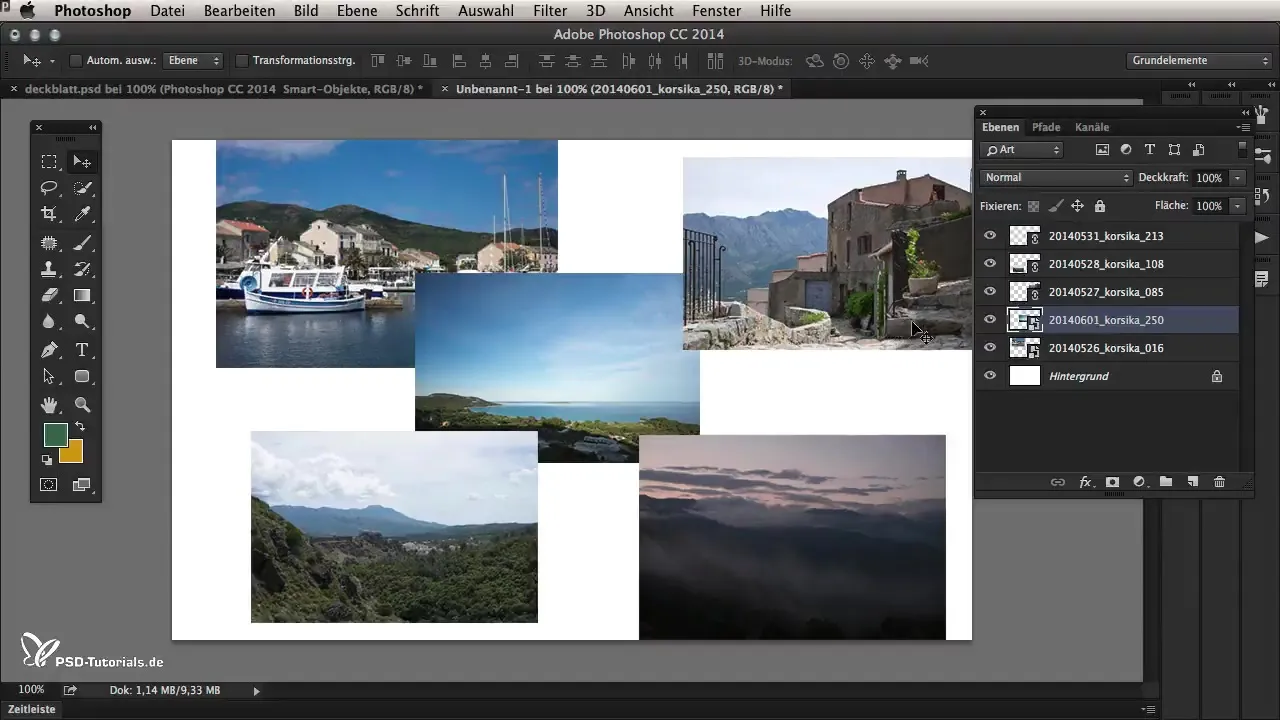Select the Type tool in toolbox
The image size is (1280, 720).
point(82,350)
